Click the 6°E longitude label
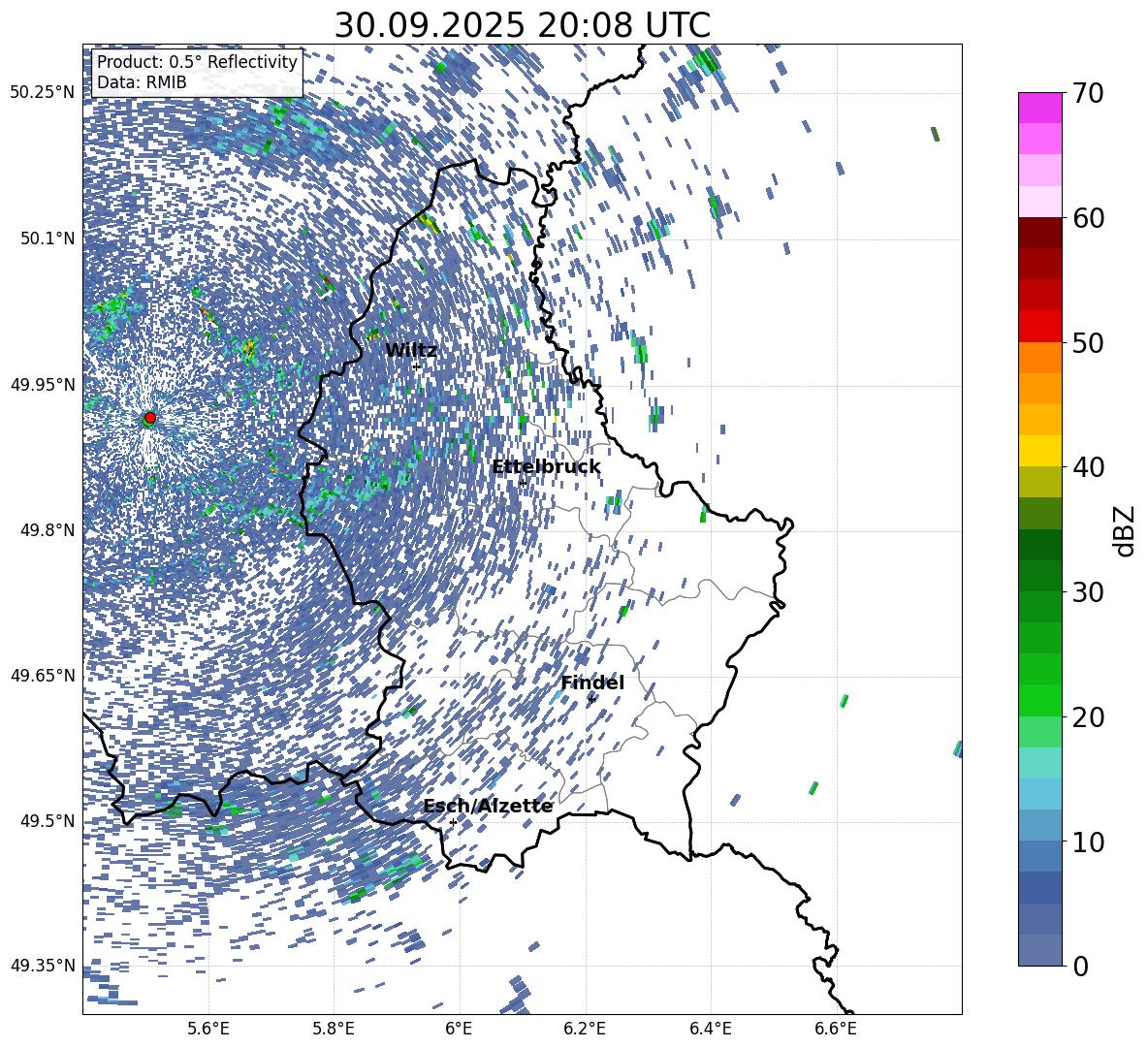The width and height of the screenshot is (1148, 1048). (x=459, y=1029)
